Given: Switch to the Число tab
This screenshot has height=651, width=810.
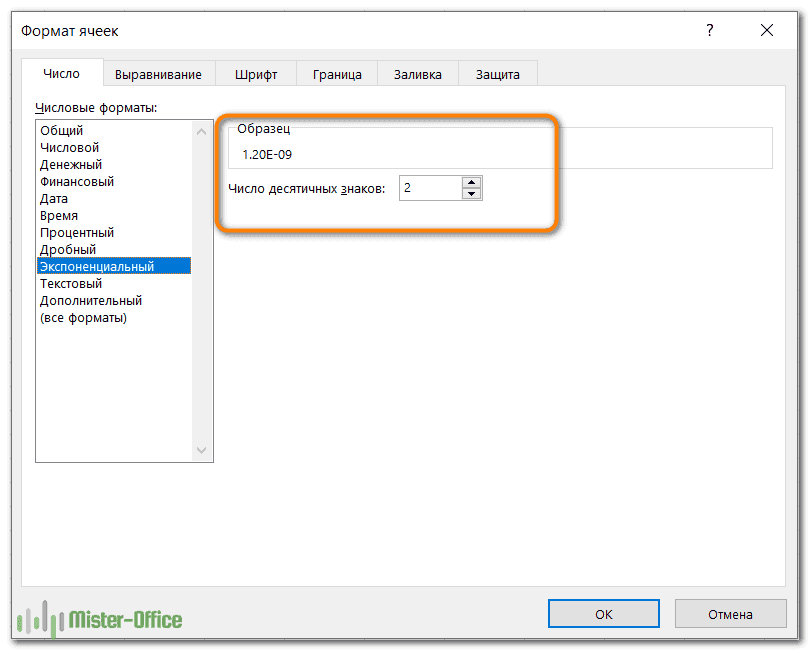Looking at the screenshot, I should click(61, 74).
